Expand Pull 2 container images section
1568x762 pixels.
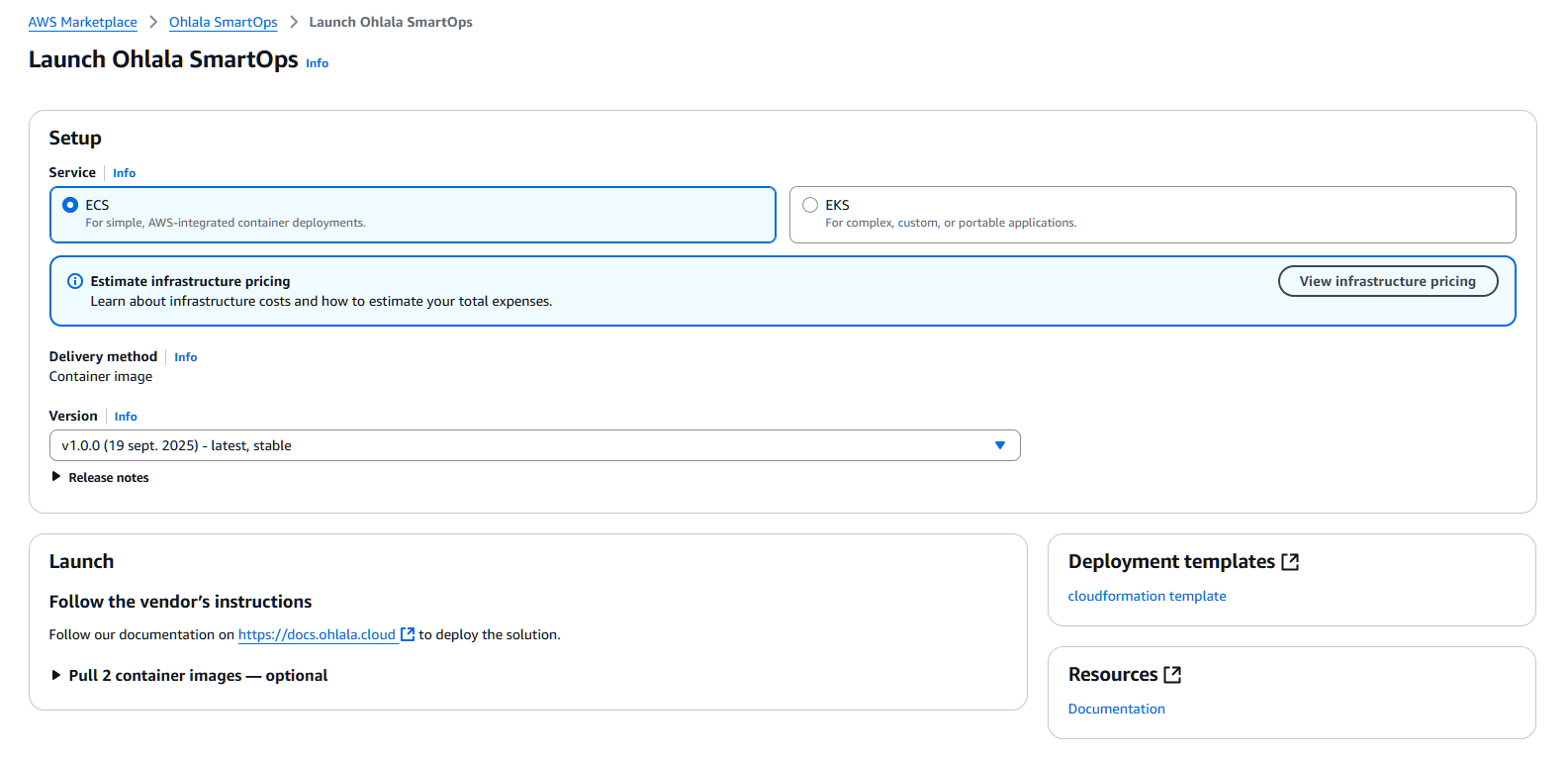pos(197,675)
